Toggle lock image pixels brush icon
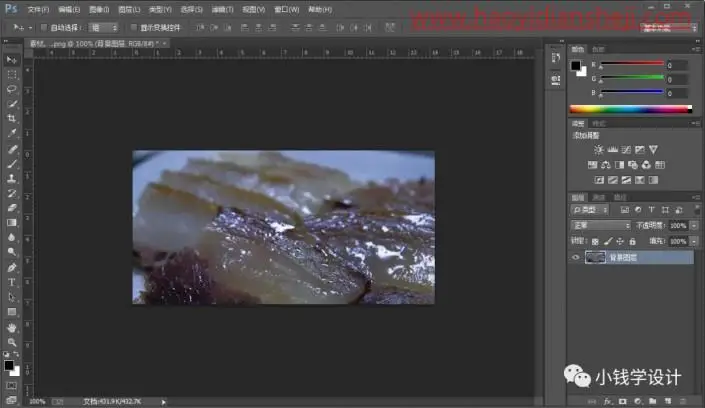The width and height of the screenshot is (705, 408). (608, 242)
